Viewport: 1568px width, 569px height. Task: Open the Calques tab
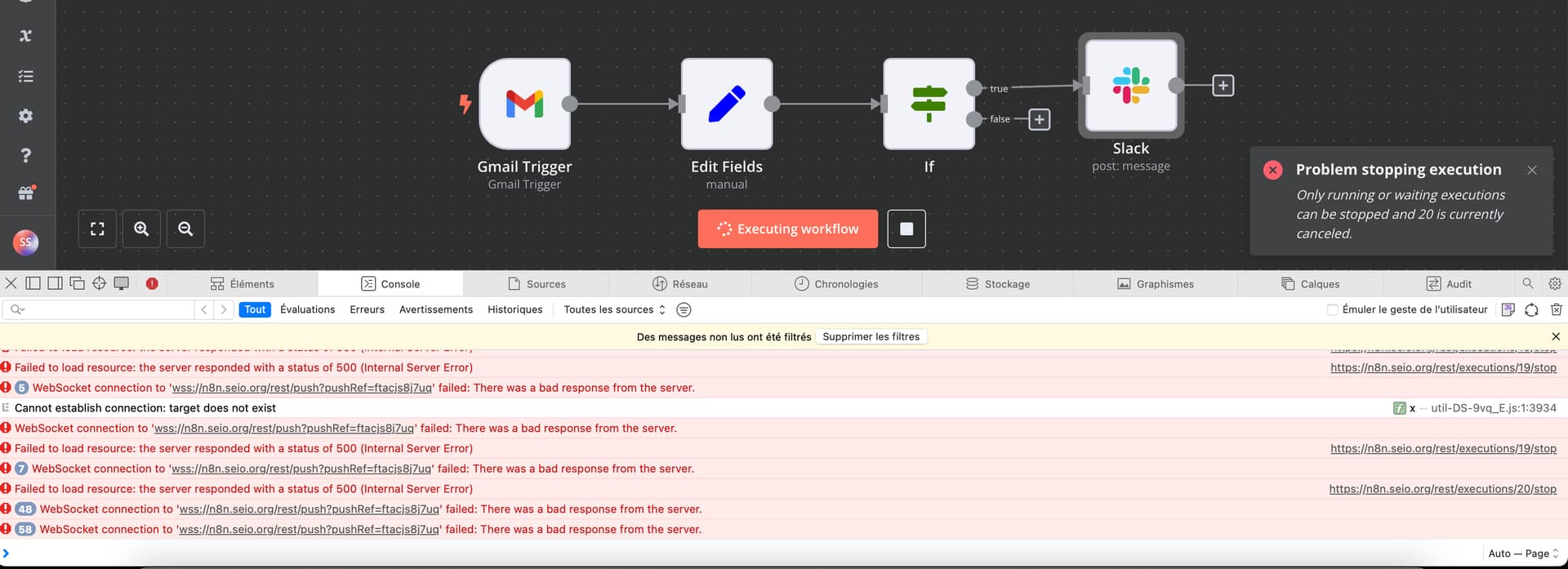[1311, 283]
